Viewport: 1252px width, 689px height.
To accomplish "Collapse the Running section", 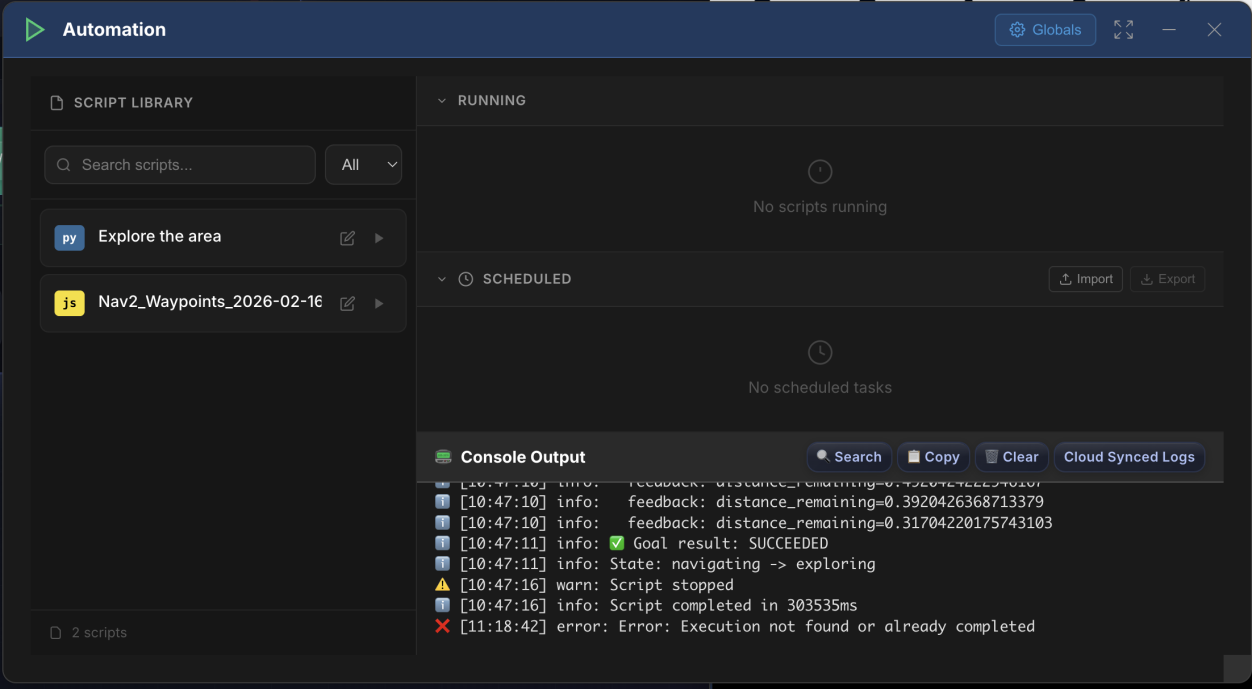I will tap(442, 101).
